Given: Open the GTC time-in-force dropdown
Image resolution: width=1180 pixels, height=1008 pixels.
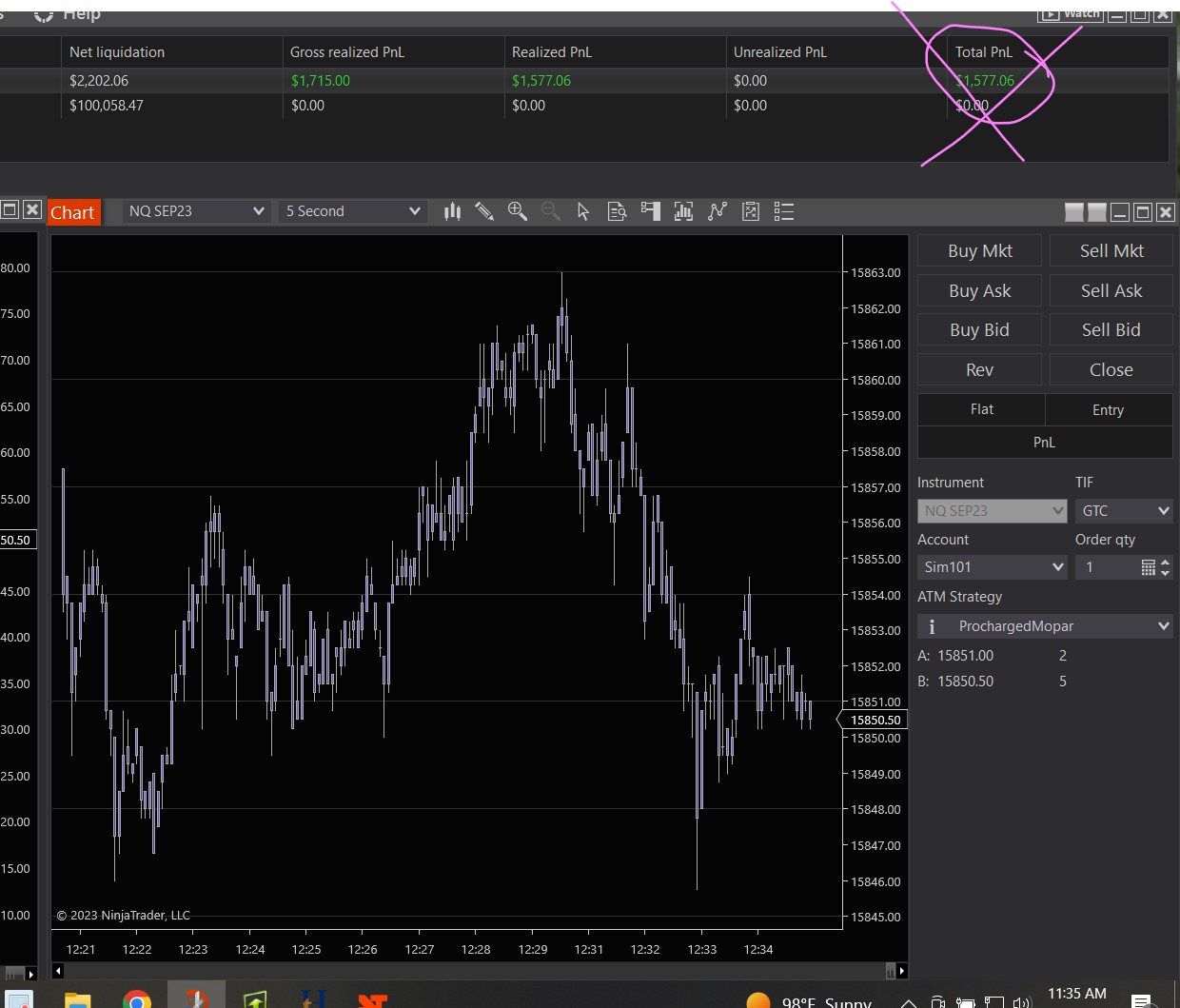Looking at the screenshot, I should click(1124, 511).
